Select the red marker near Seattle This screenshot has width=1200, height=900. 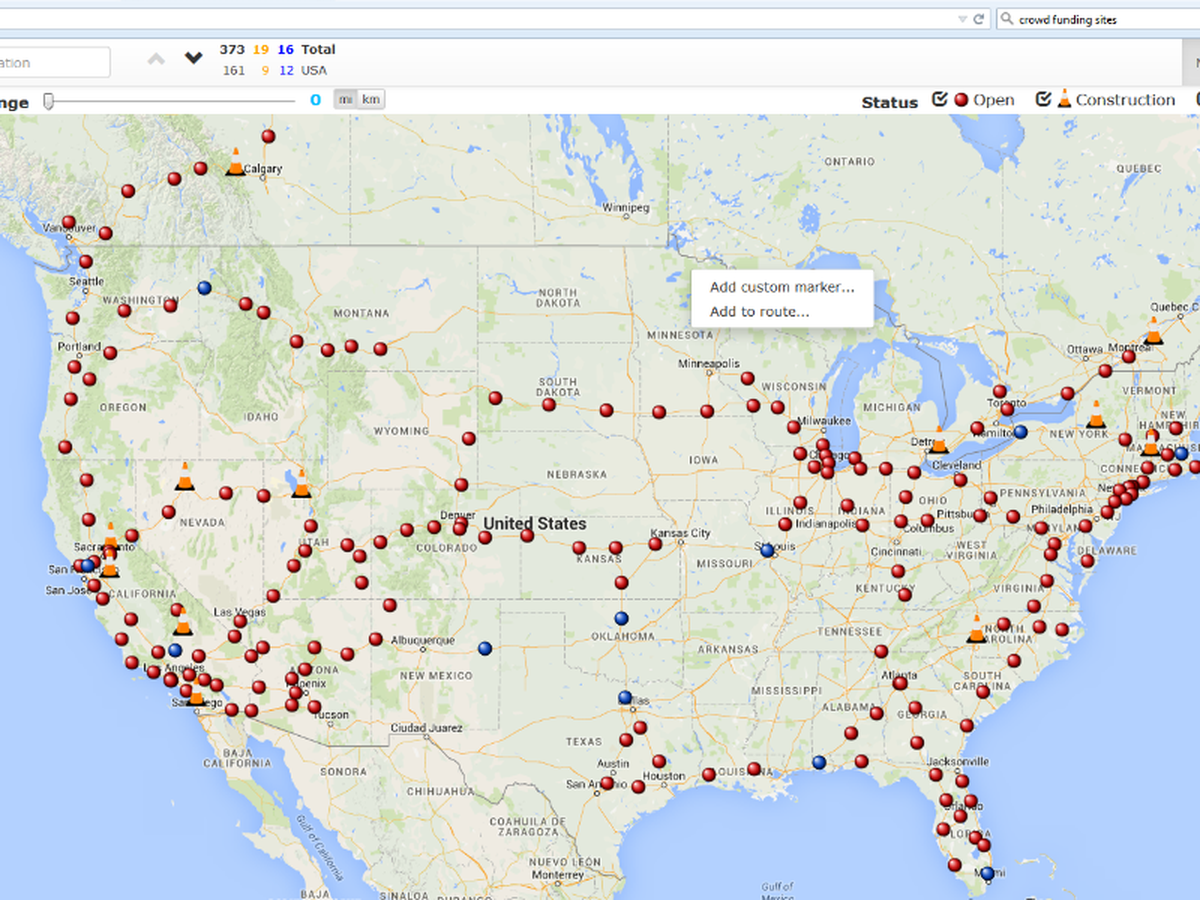click(86, 262)
